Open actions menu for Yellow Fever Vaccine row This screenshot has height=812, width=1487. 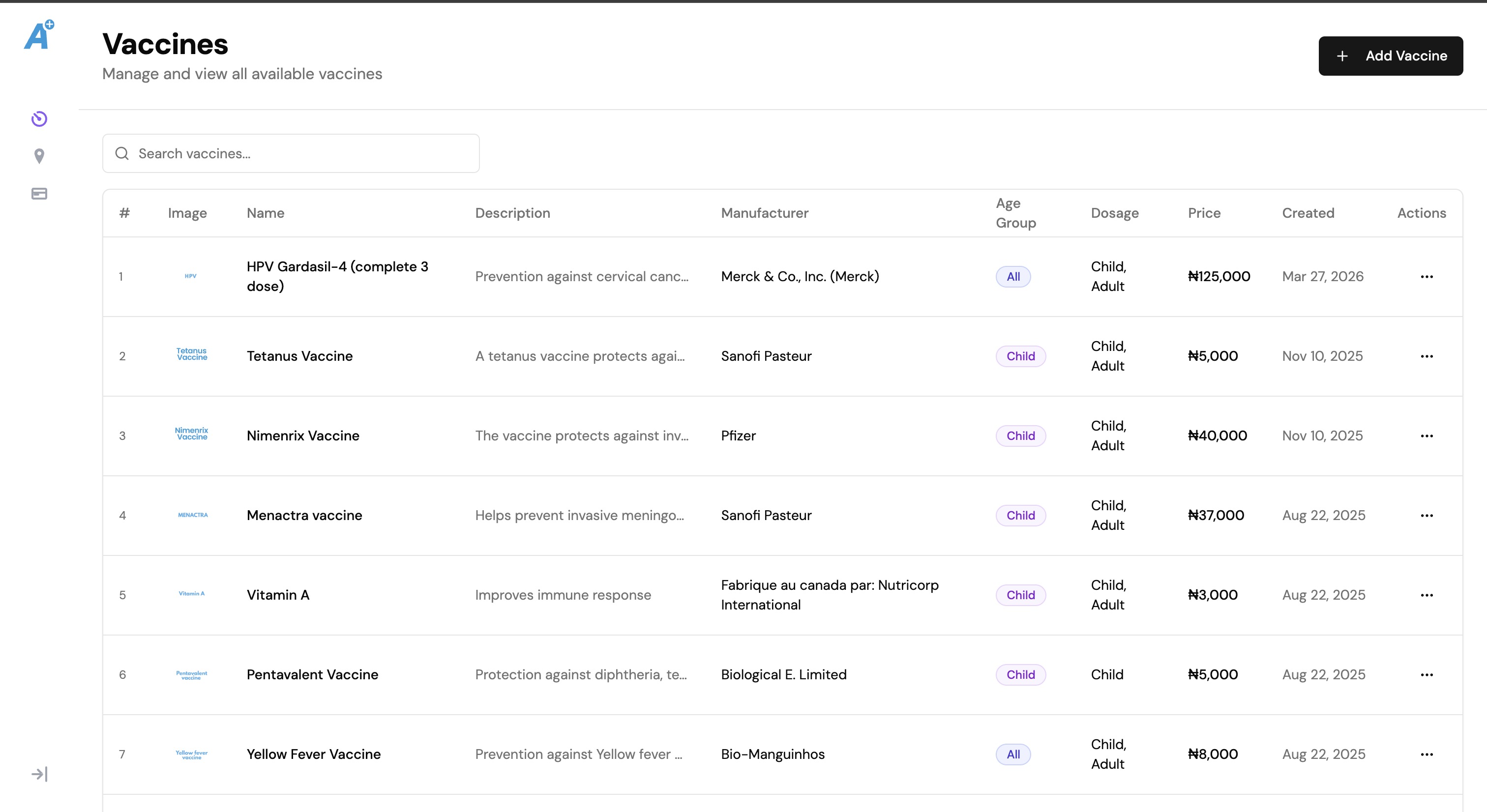[1427, 754]
